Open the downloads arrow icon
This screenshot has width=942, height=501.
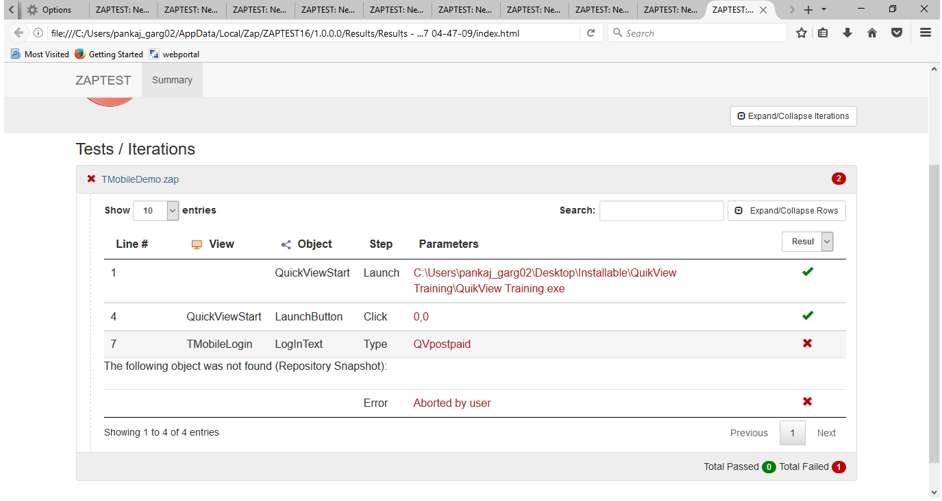pos(847,33)
